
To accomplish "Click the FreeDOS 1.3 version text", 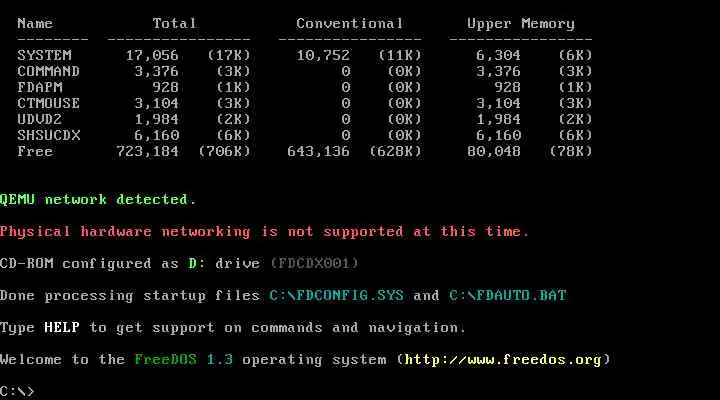I will click(x=184, y=360).
